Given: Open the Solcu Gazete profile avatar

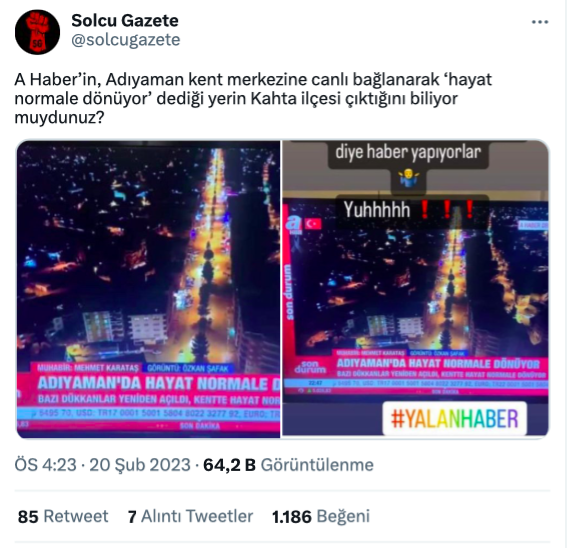Looking at the screenshot, I should tap(37, 32).
